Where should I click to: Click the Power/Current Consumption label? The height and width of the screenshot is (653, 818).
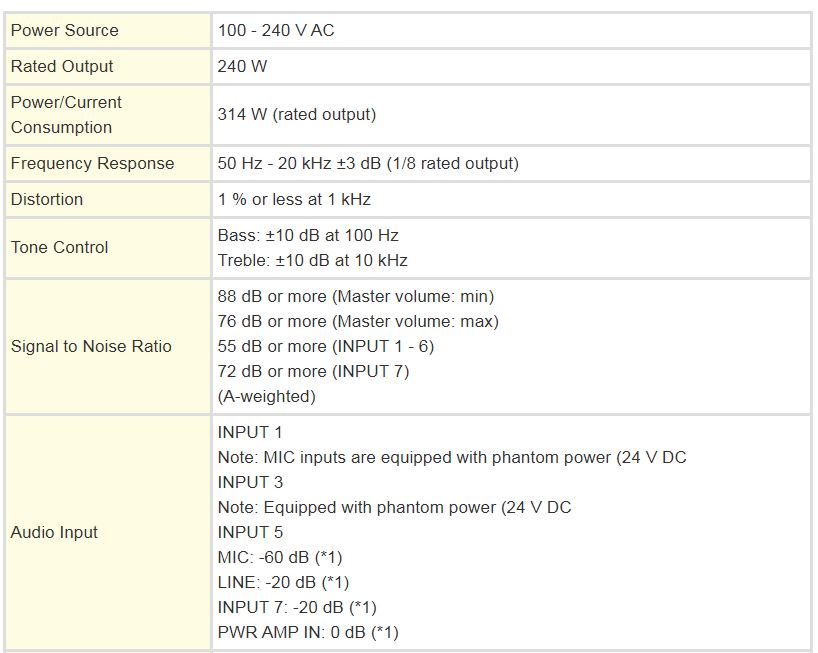[66, 115]
